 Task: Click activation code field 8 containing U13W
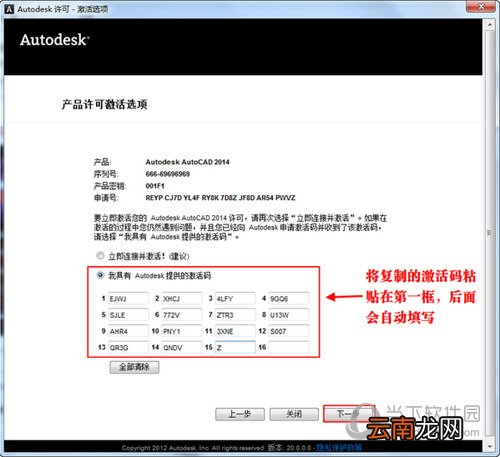click(x=289, y=315)
